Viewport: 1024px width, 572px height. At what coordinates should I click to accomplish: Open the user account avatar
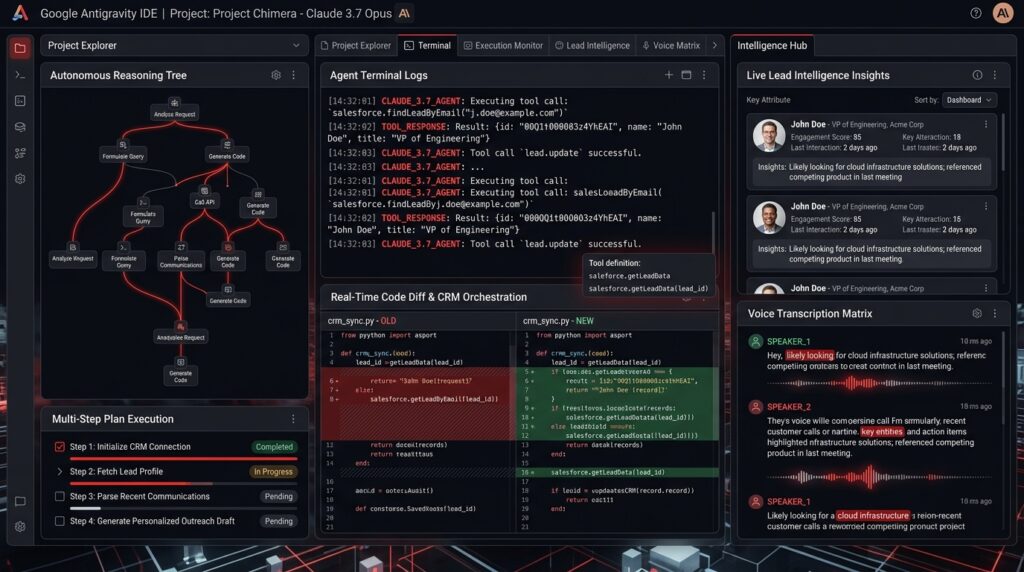click(x=1002, y=13)
